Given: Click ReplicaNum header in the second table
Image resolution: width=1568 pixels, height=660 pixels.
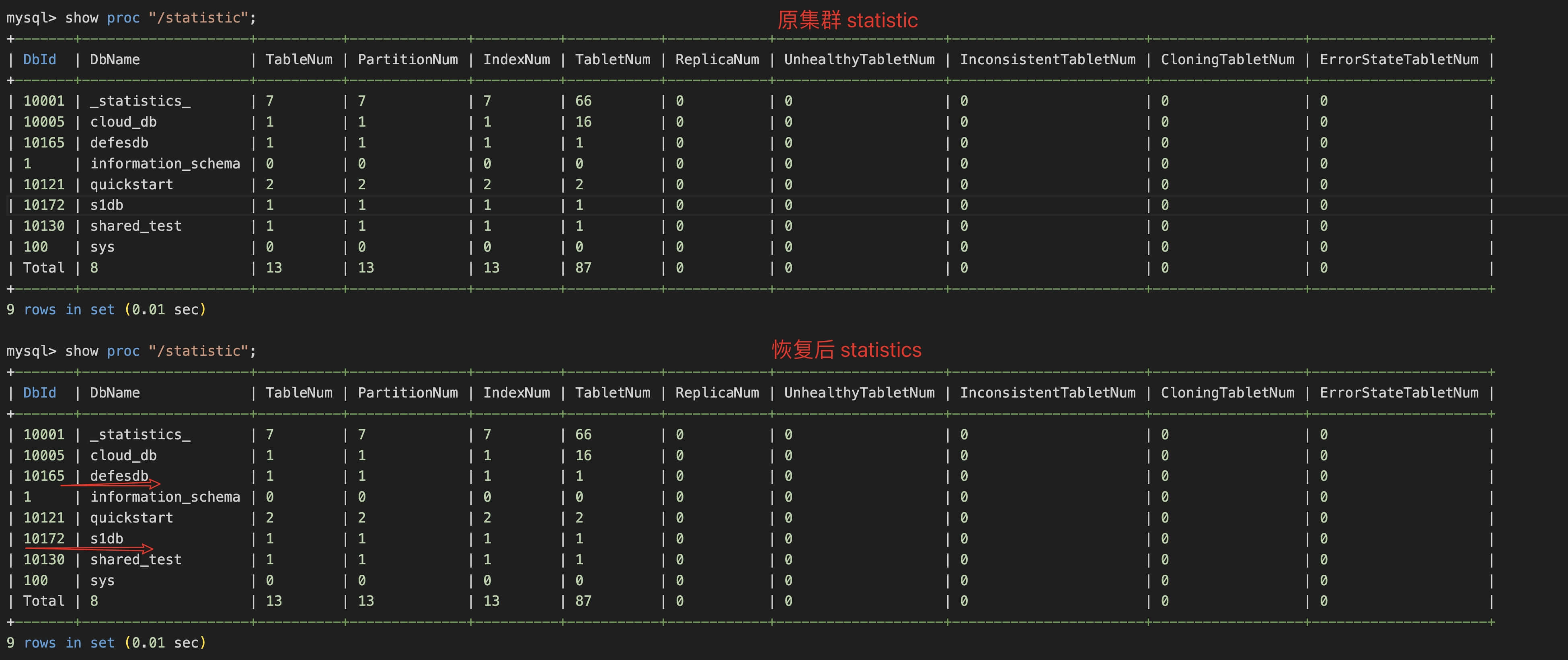Looking at the screenshot, I should pyautogui.click(x=717, y=393).
